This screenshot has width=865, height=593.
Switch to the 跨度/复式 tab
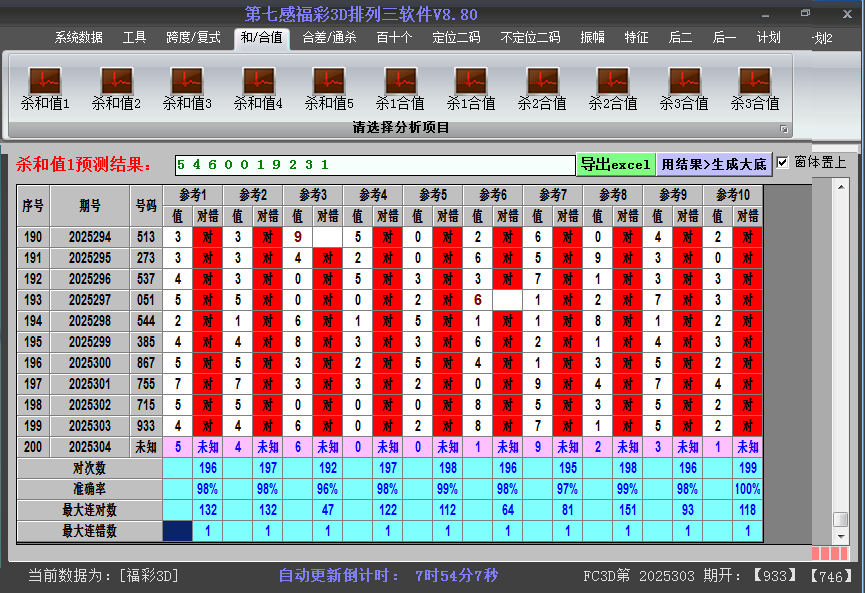193,38
